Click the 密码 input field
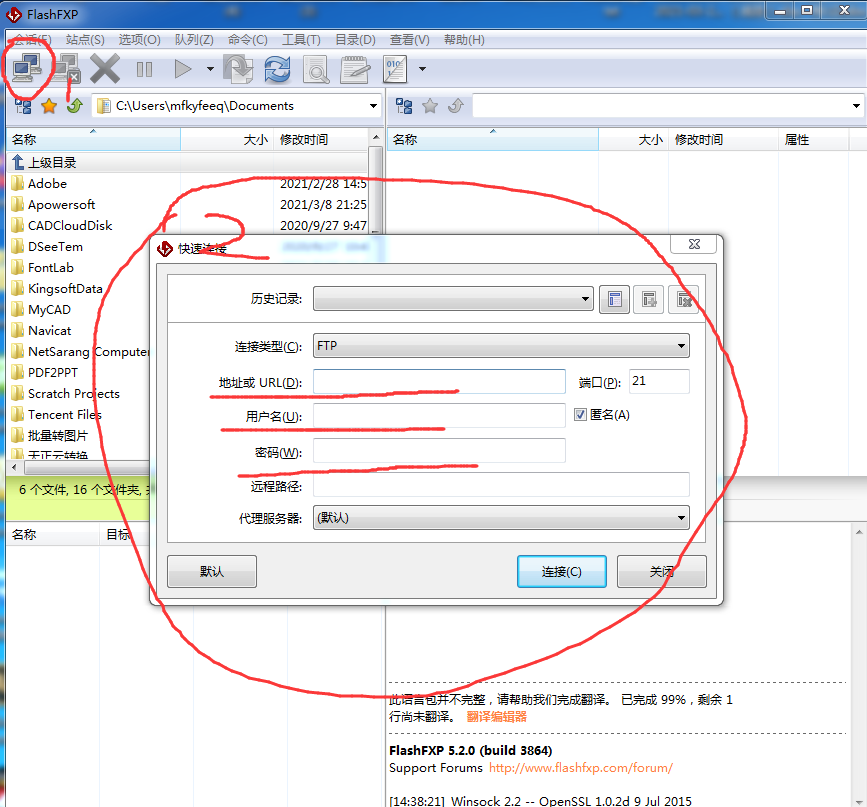867x807 pixels. point(440,451)
